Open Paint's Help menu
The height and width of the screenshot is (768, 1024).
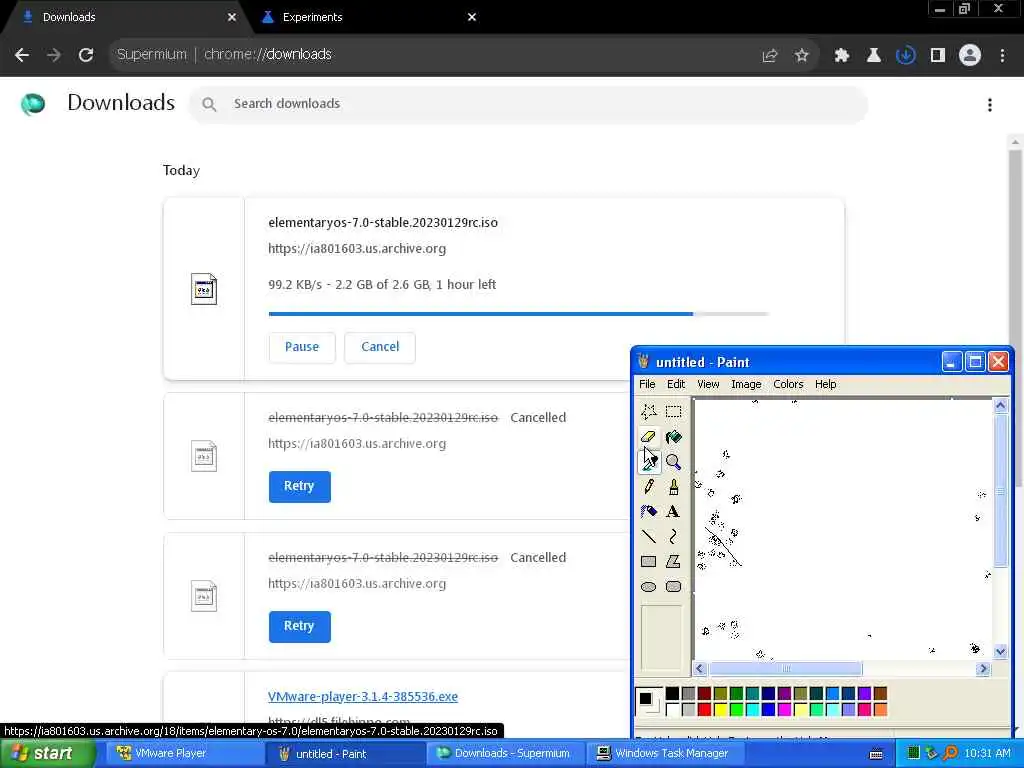(x=825, y=384)
